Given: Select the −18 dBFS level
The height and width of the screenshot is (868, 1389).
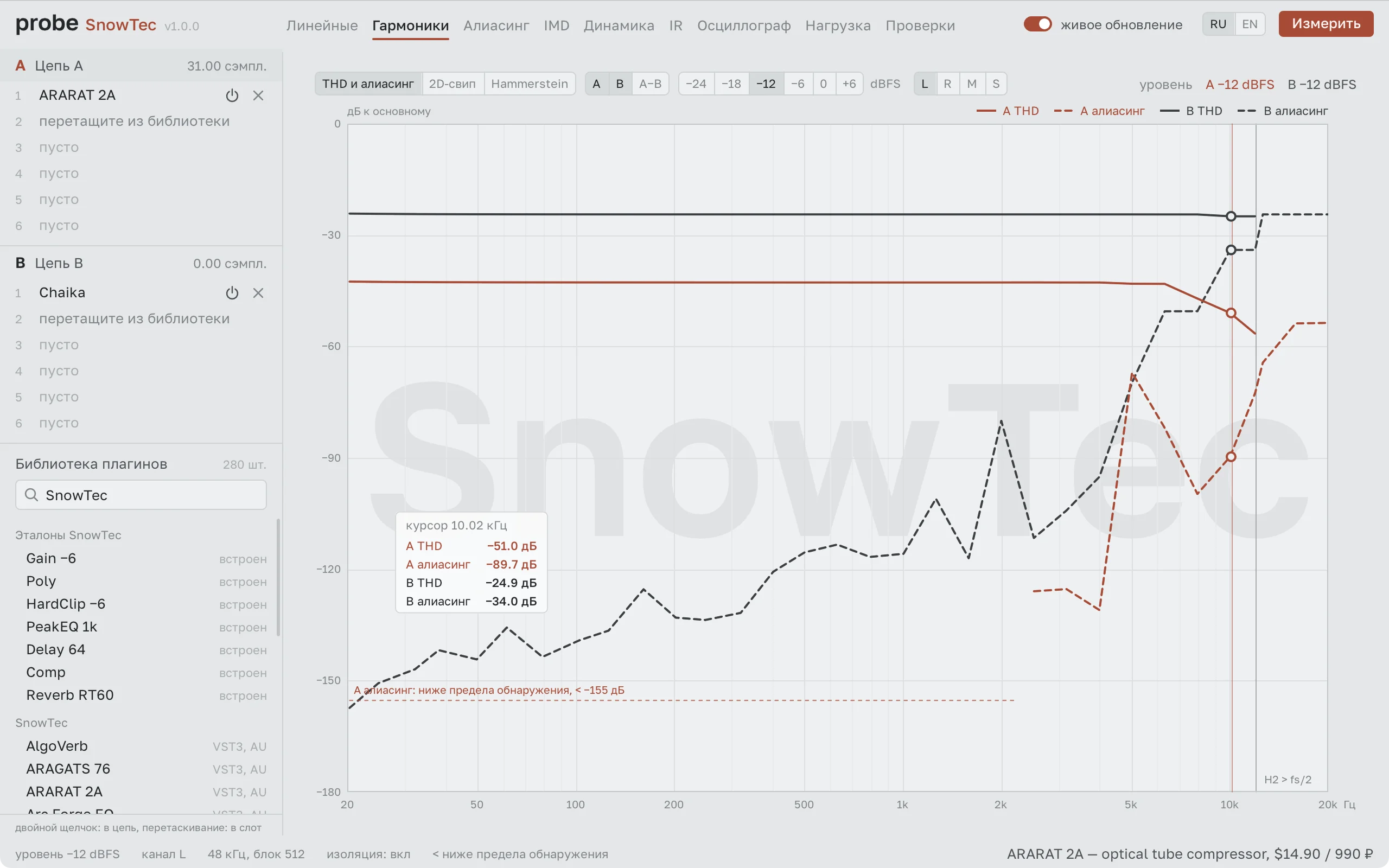Looking at the screenshot, I should [731, 84].
